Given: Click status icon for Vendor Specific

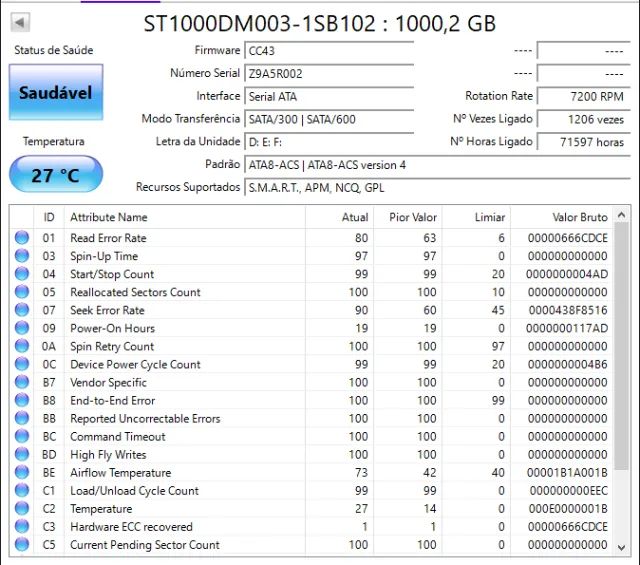Looking at the screenshot, I should click(22, 382).
